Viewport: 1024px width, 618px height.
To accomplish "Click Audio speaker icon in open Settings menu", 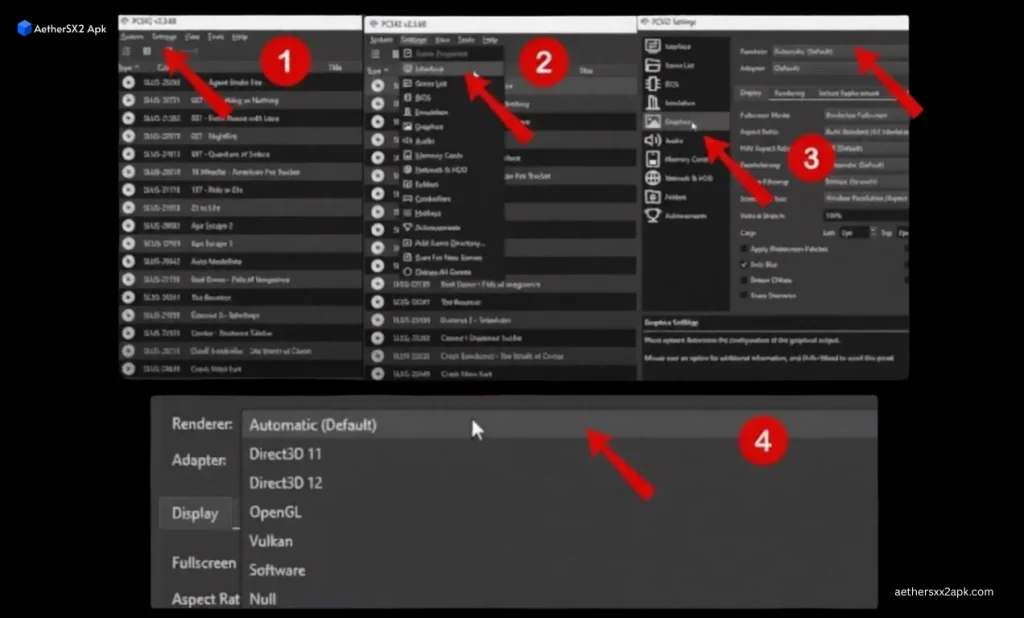I will tap(408, 140).
